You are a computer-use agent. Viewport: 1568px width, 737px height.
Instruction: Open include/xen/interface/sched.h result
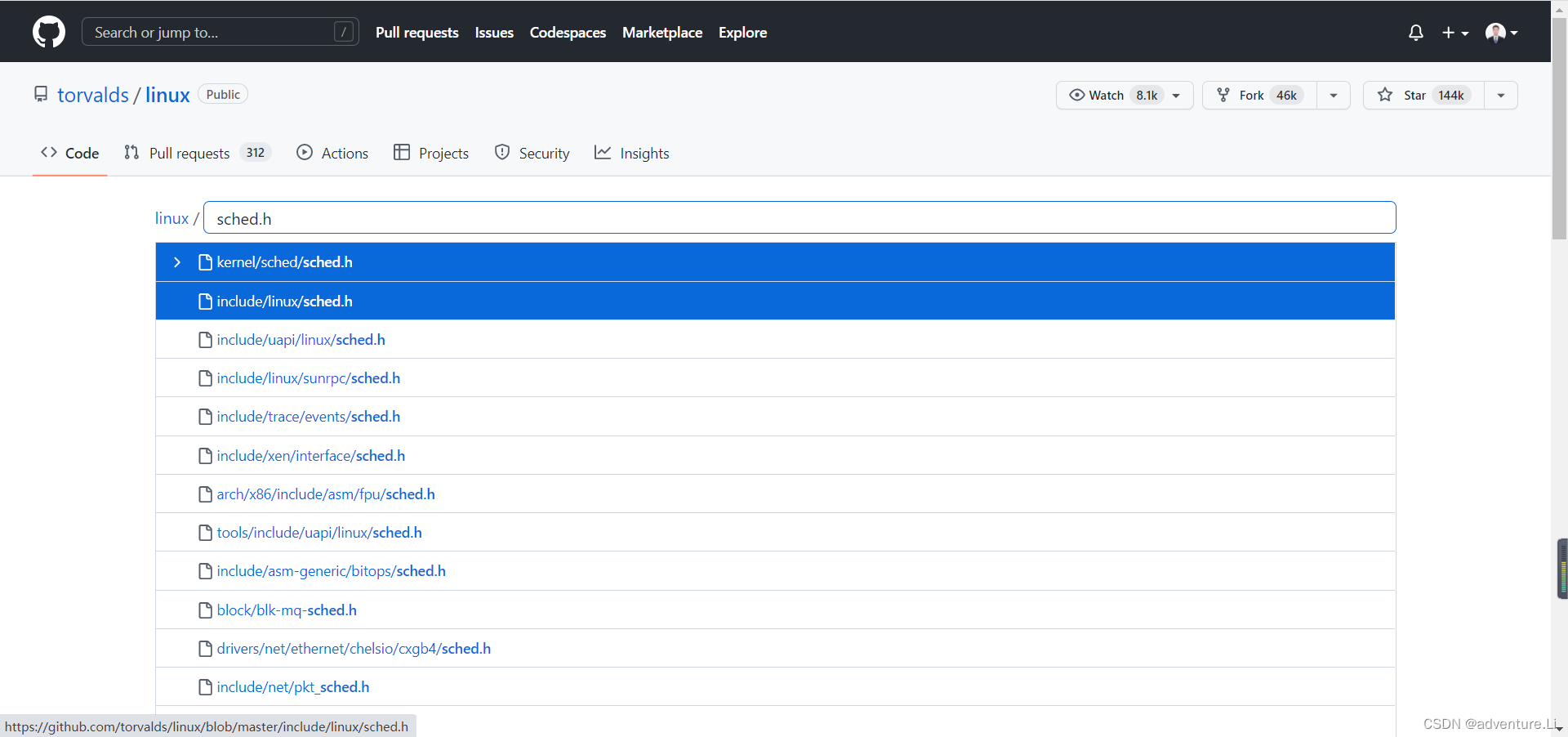click(x=775, y=456)
